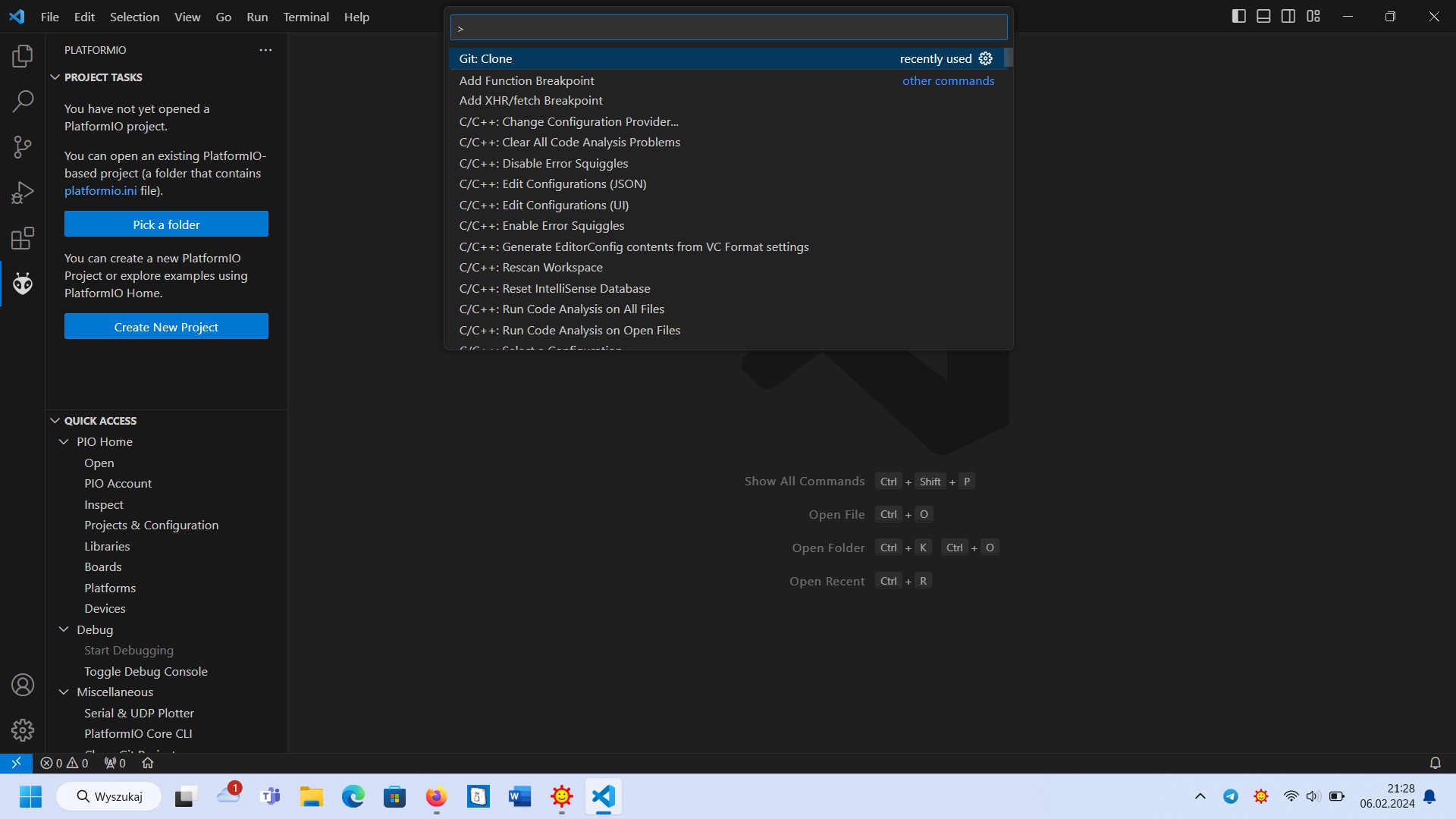Open Microsoft Teams from the taskbar

pyautogui.click(x=270, y=796)
